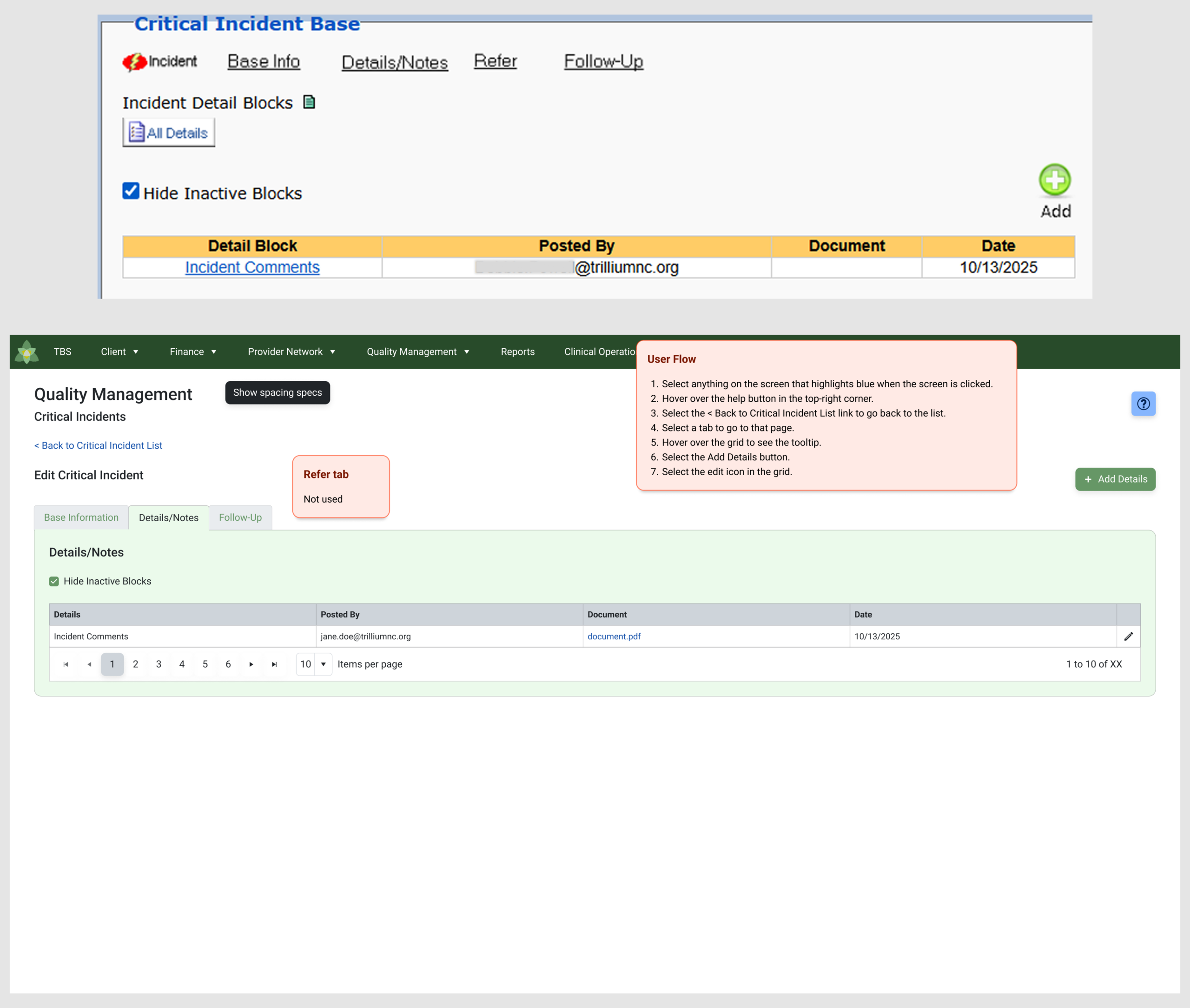Open the document.pdf link
The image size is (1190, 1008).
614,637
